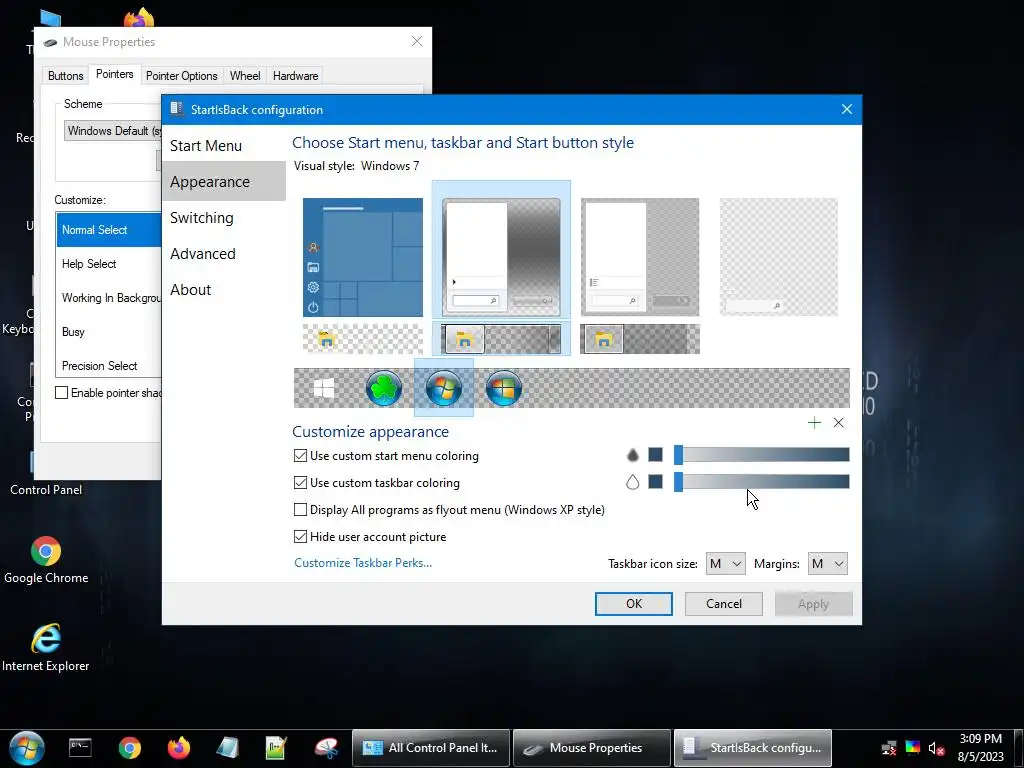Click the Apply button
1024x768 pixels.
click(x=813, y=603)
